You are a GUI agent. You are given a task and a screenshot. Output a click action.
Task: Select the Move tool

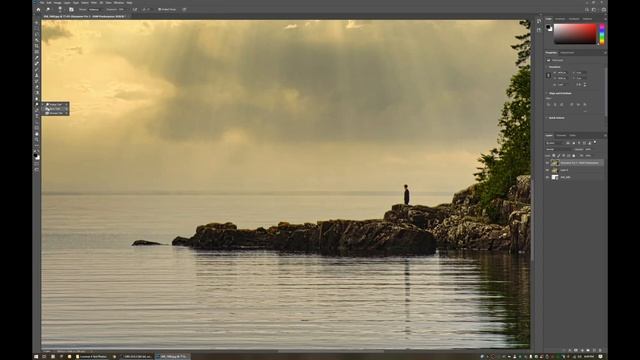pyautogui.click(x=37, y=23)
